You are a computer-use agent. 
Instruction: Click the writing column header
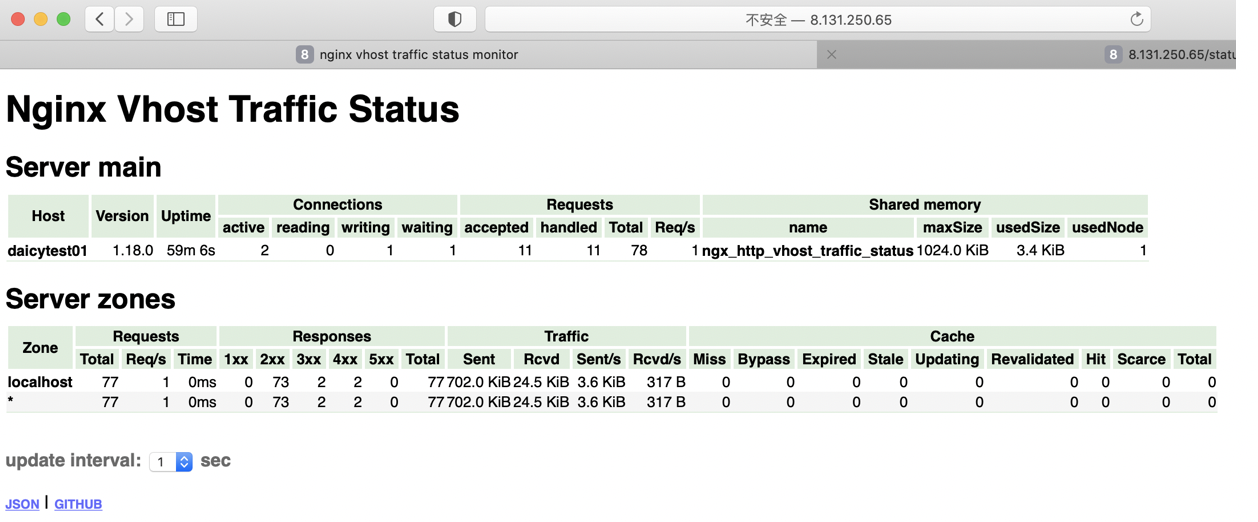click(x=365, y=228)
